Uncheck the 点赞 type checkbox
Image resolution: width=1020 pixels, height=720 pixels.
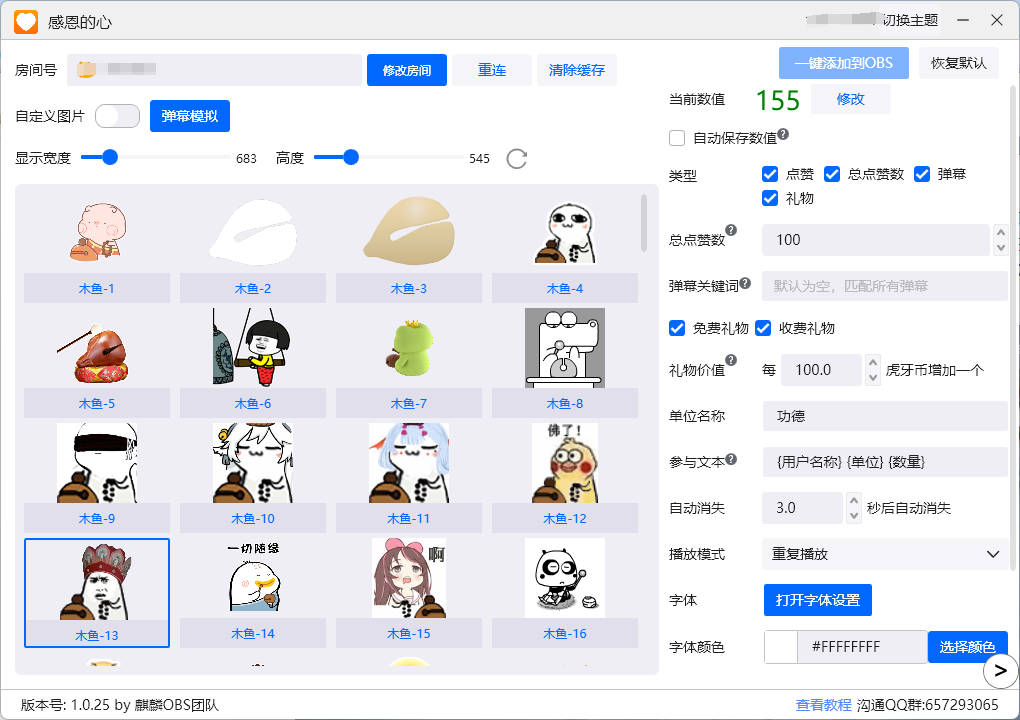tap(770, 174)
